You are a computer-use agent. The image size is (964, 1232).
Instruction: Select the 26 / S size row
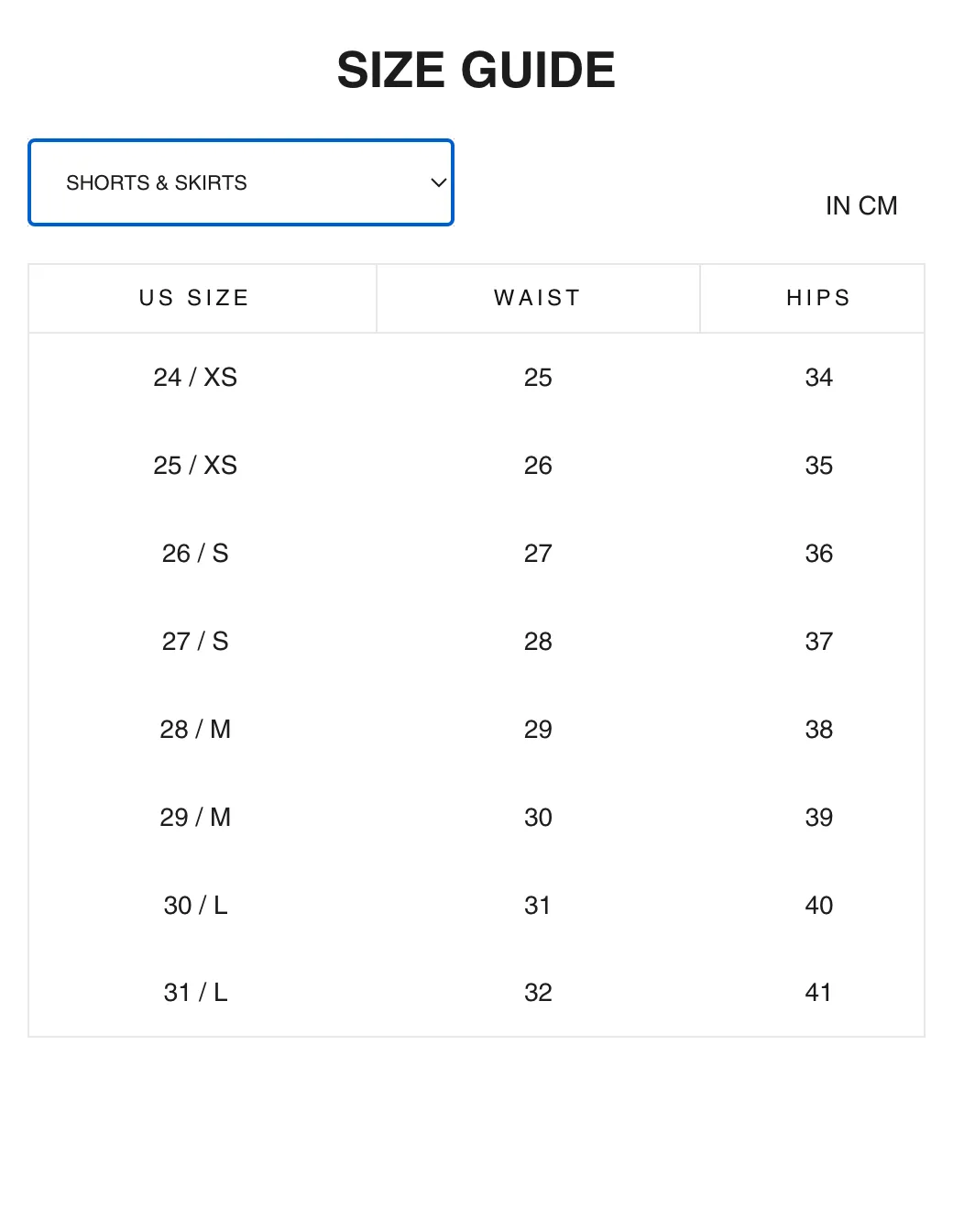(477, 553)
